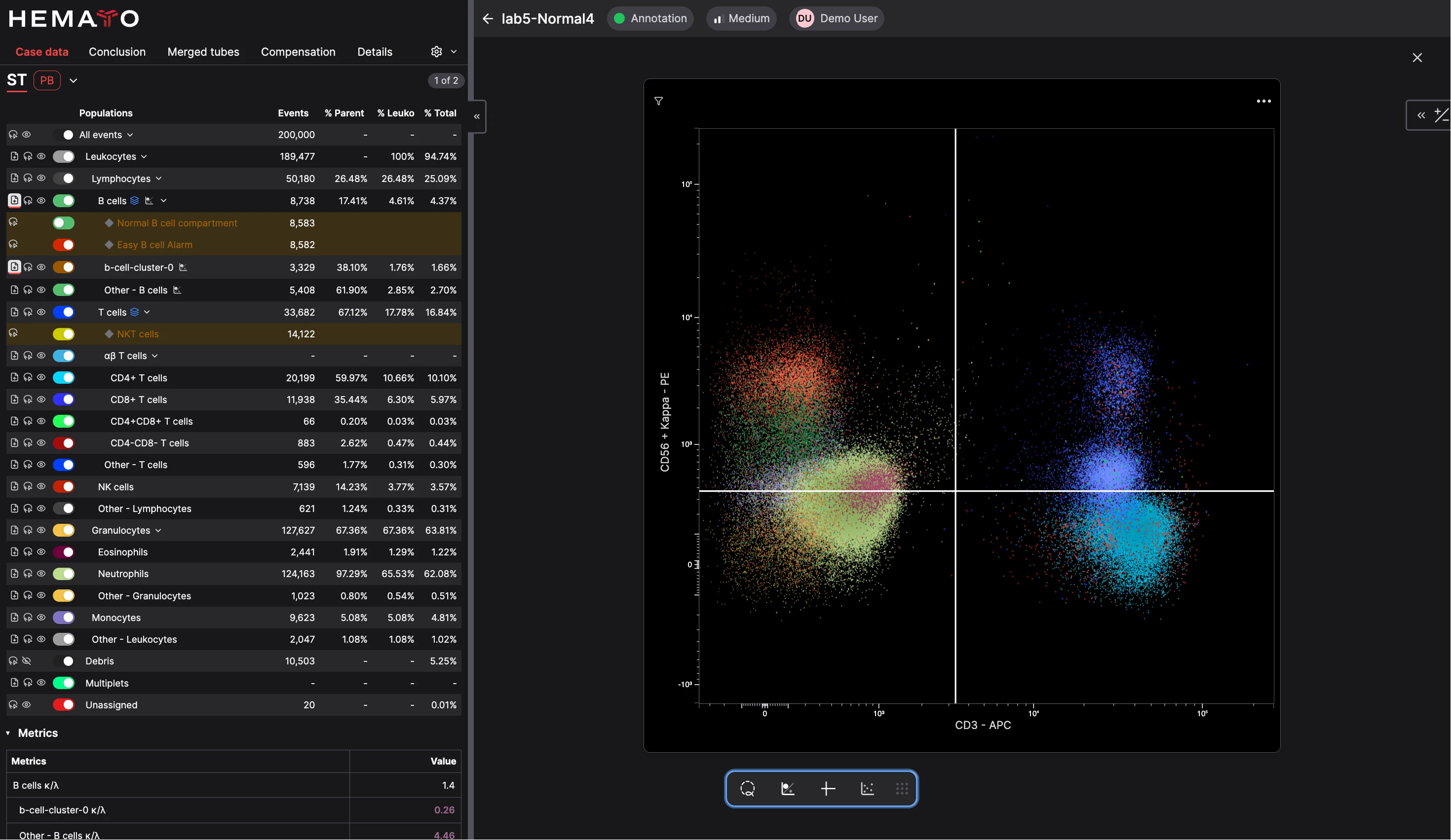Hide Leukocytes with its eye icon
The image size is (1451, 840).
[x=41, y=156]
